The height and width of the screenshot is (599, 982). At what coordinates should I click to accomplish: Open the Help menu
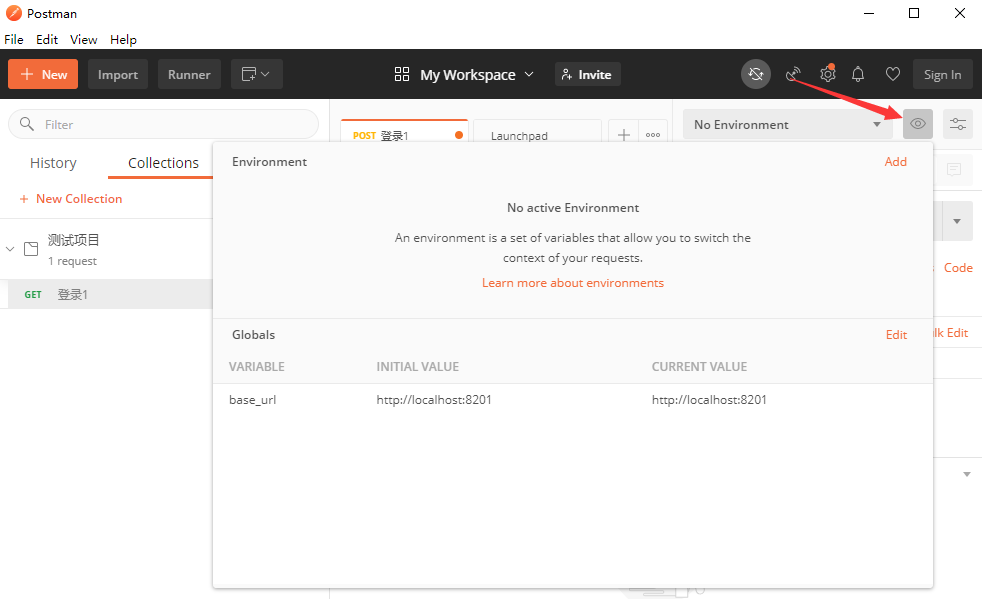click(123, 39)
